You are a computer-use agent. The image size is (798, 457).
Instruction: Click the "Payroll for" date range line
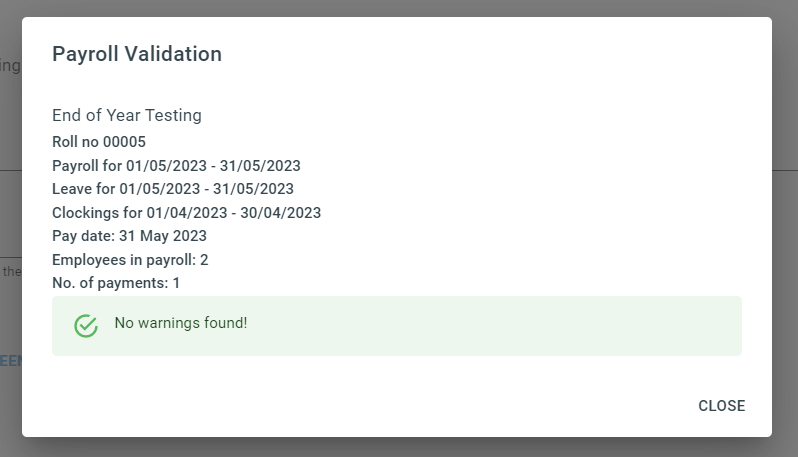click(x=176, y=165)
